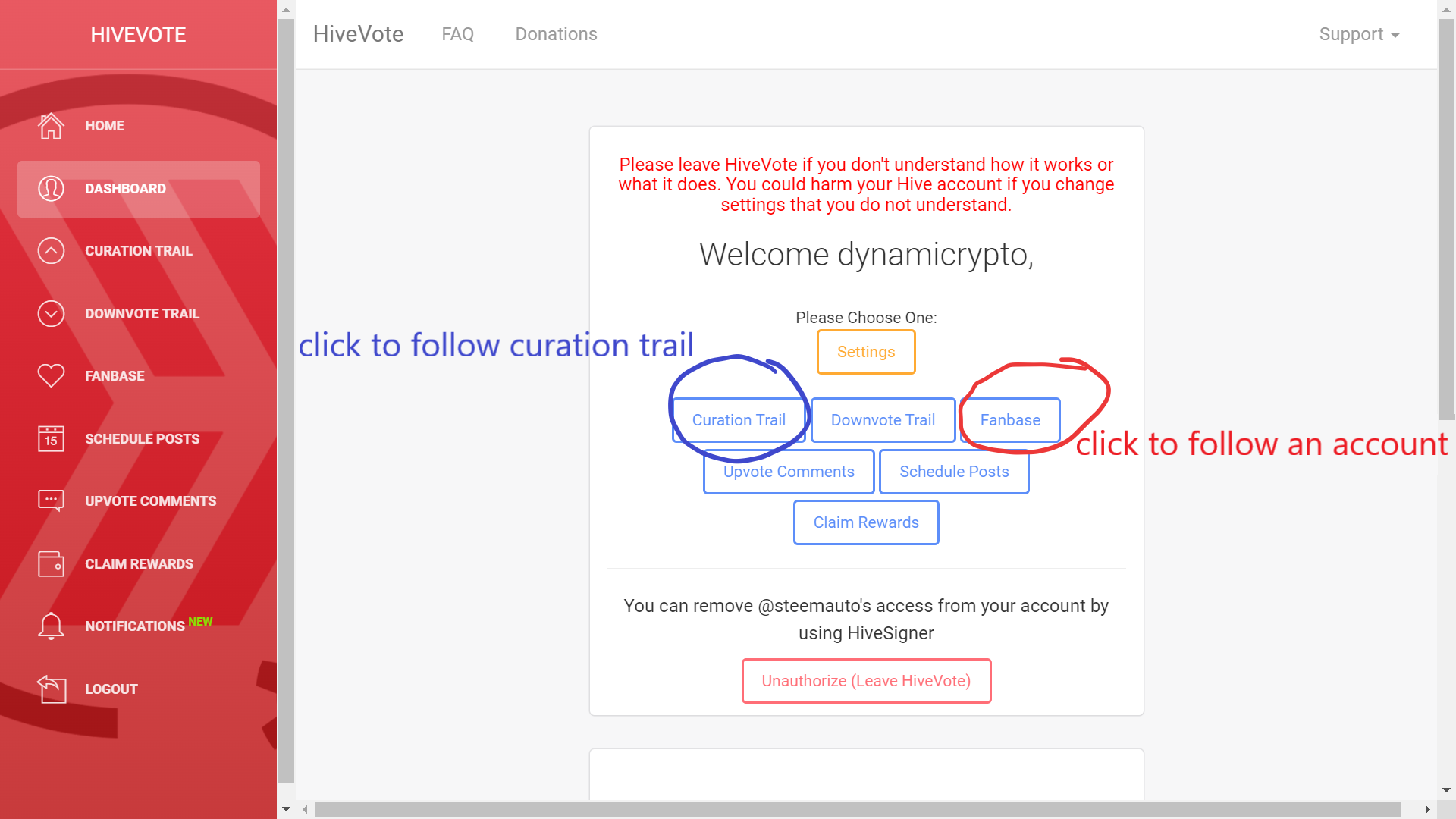The width and height of the screenshot is (1456, 819).
Task: Click the Curation Trail up-arrow circle icon
Action: point(51,251)
